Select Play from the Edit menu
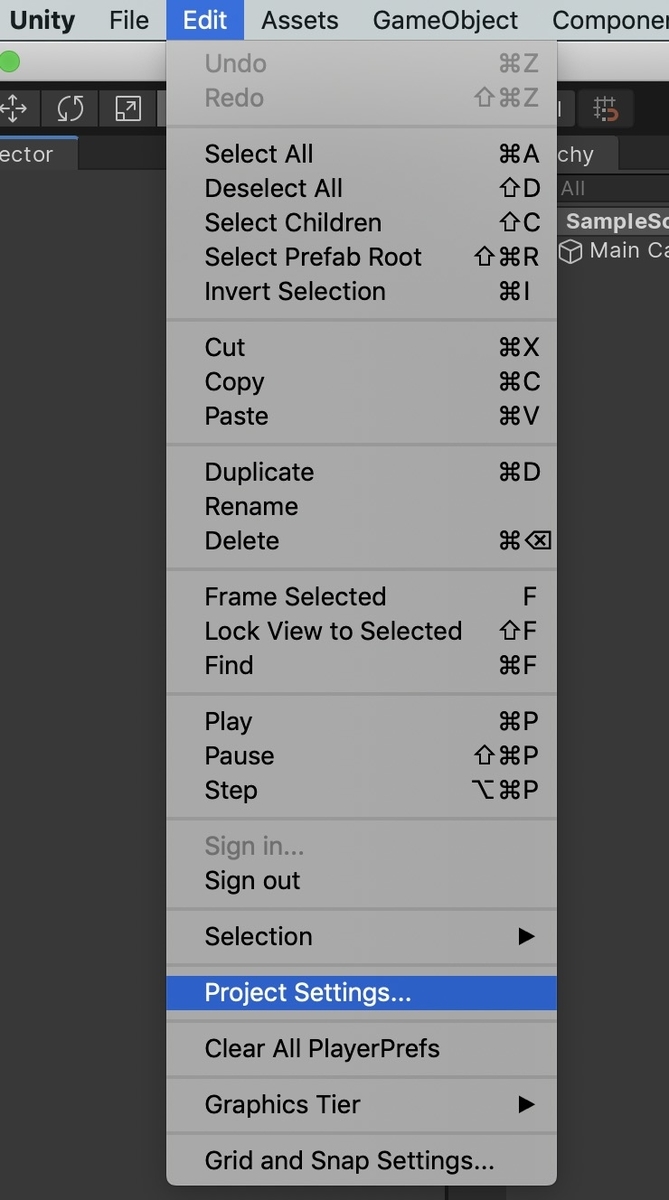 (x=229, y=720)
